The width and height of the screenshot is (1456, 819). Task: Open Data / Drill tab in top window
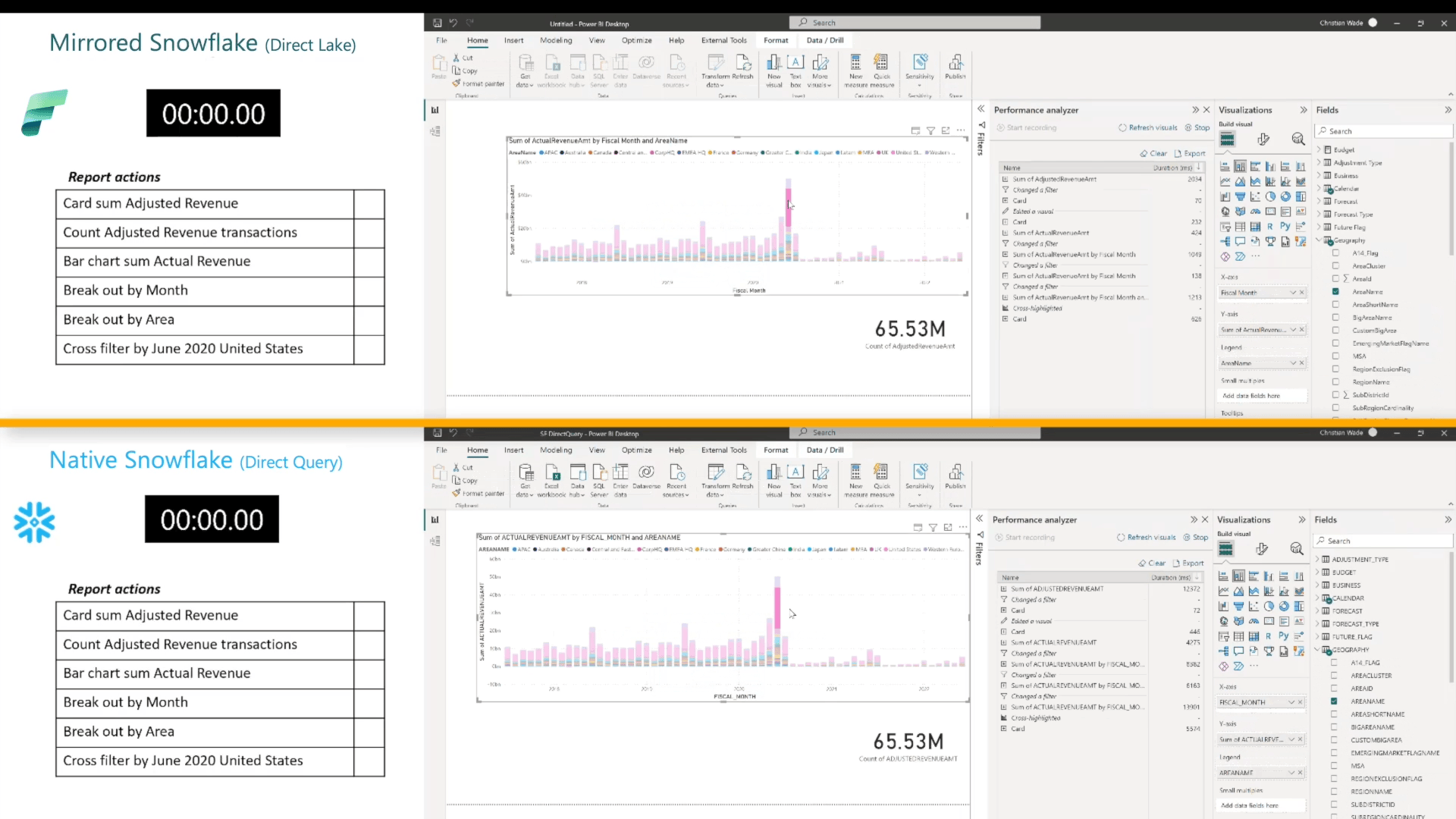825,40
